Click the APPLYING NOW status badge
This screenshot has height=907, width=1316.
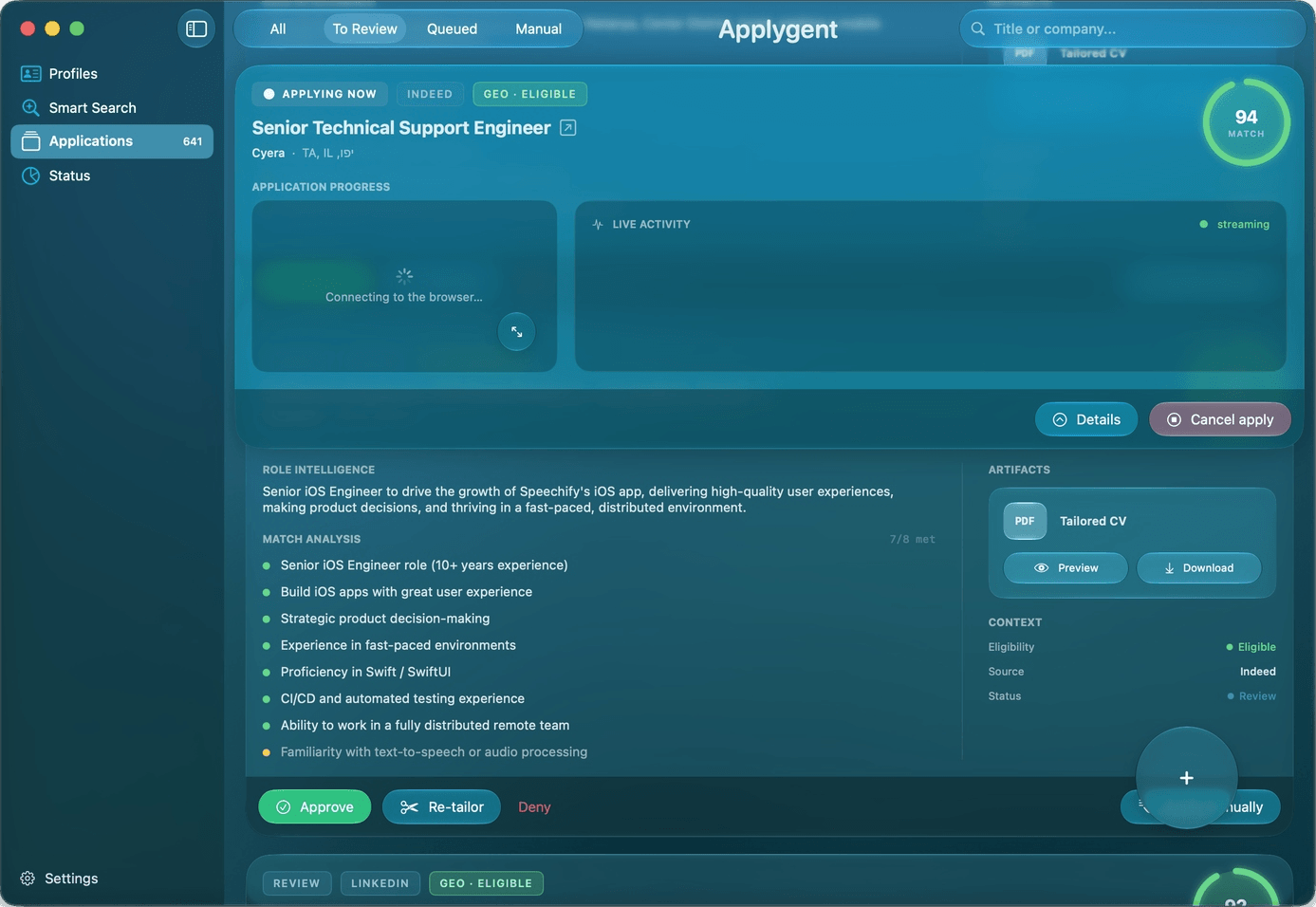(321, 94)
